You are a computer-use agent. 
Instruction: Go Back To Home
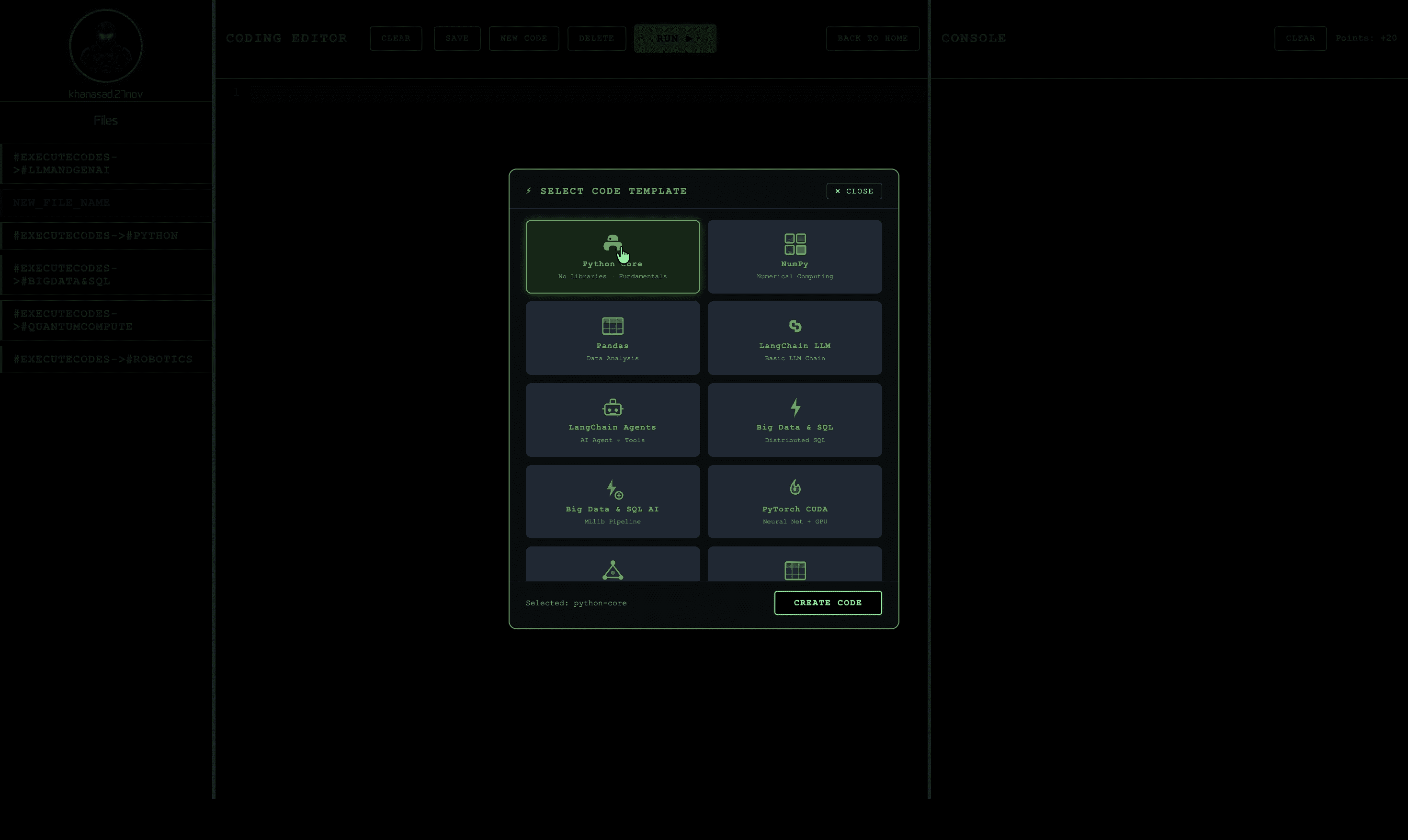tap(873, 38)
